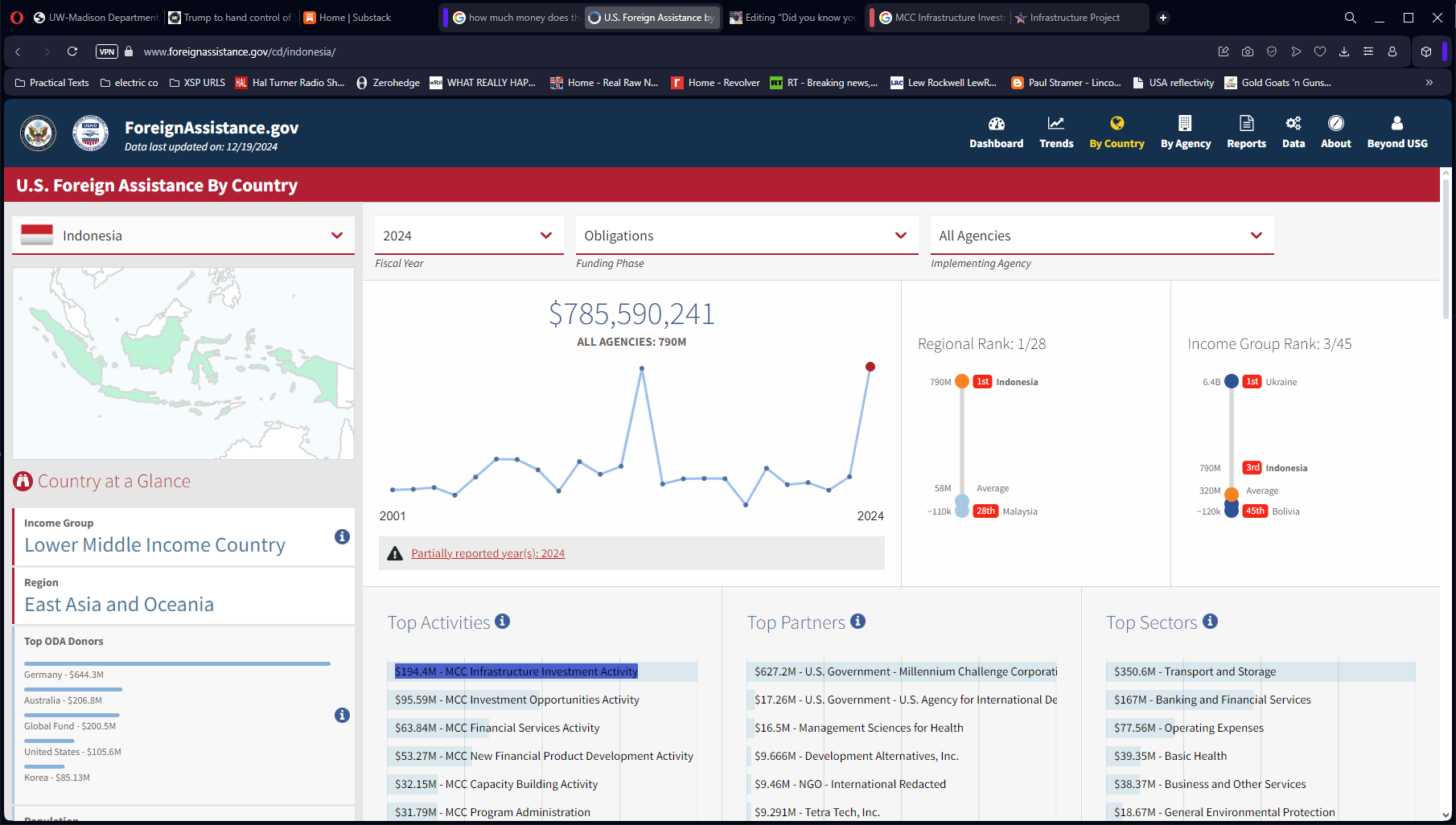The height and width of the screenshot is (825, 1456).
Task: Expand the Indonesia country dropdown
Action: click(183, 236)
